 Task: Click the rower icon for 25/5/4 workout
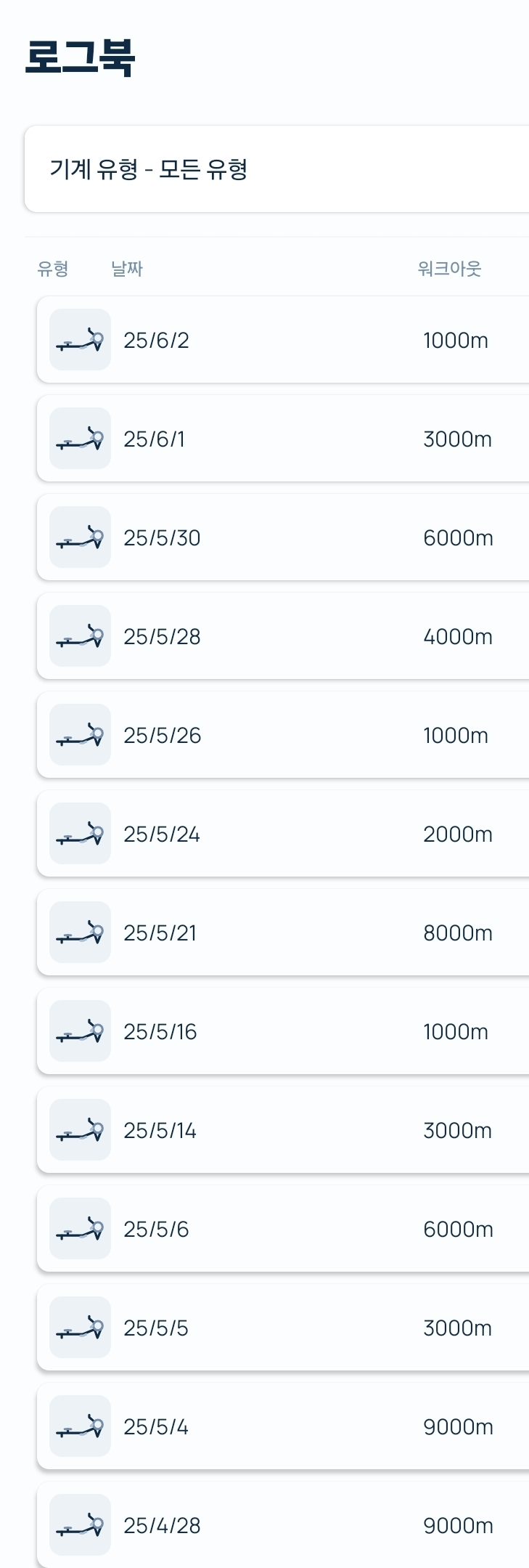pos(80,1426)
